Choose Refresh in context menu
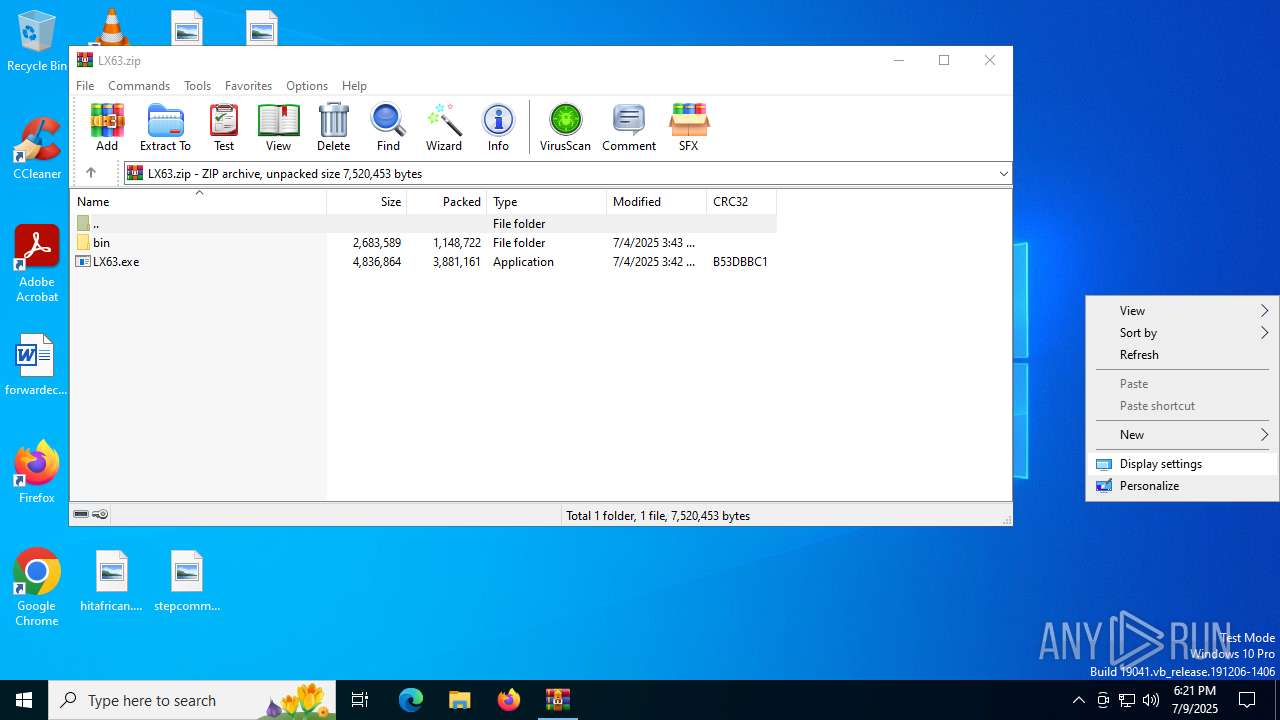This screenshot has width=1280, height=720. tap(1181, 355)
